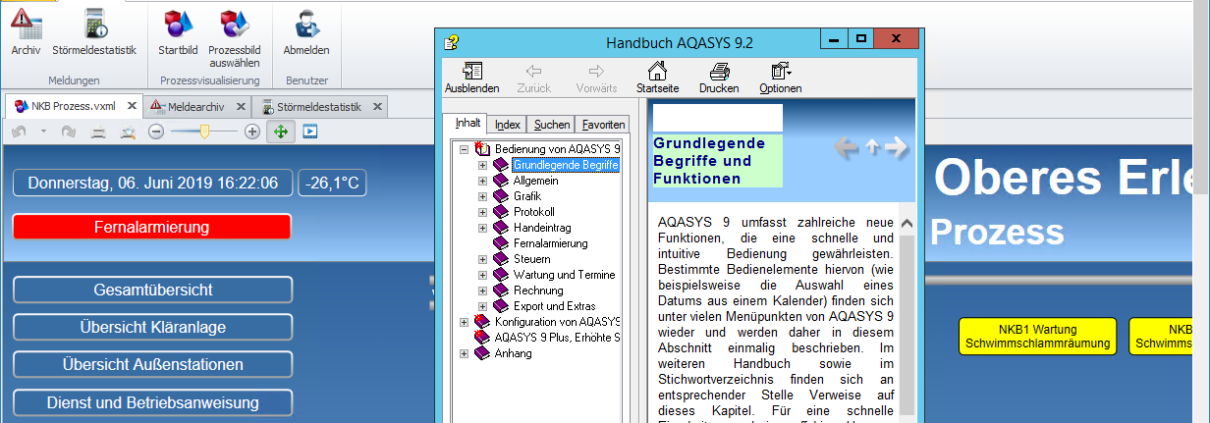Click the zoom slider handle

pos(205,130)
